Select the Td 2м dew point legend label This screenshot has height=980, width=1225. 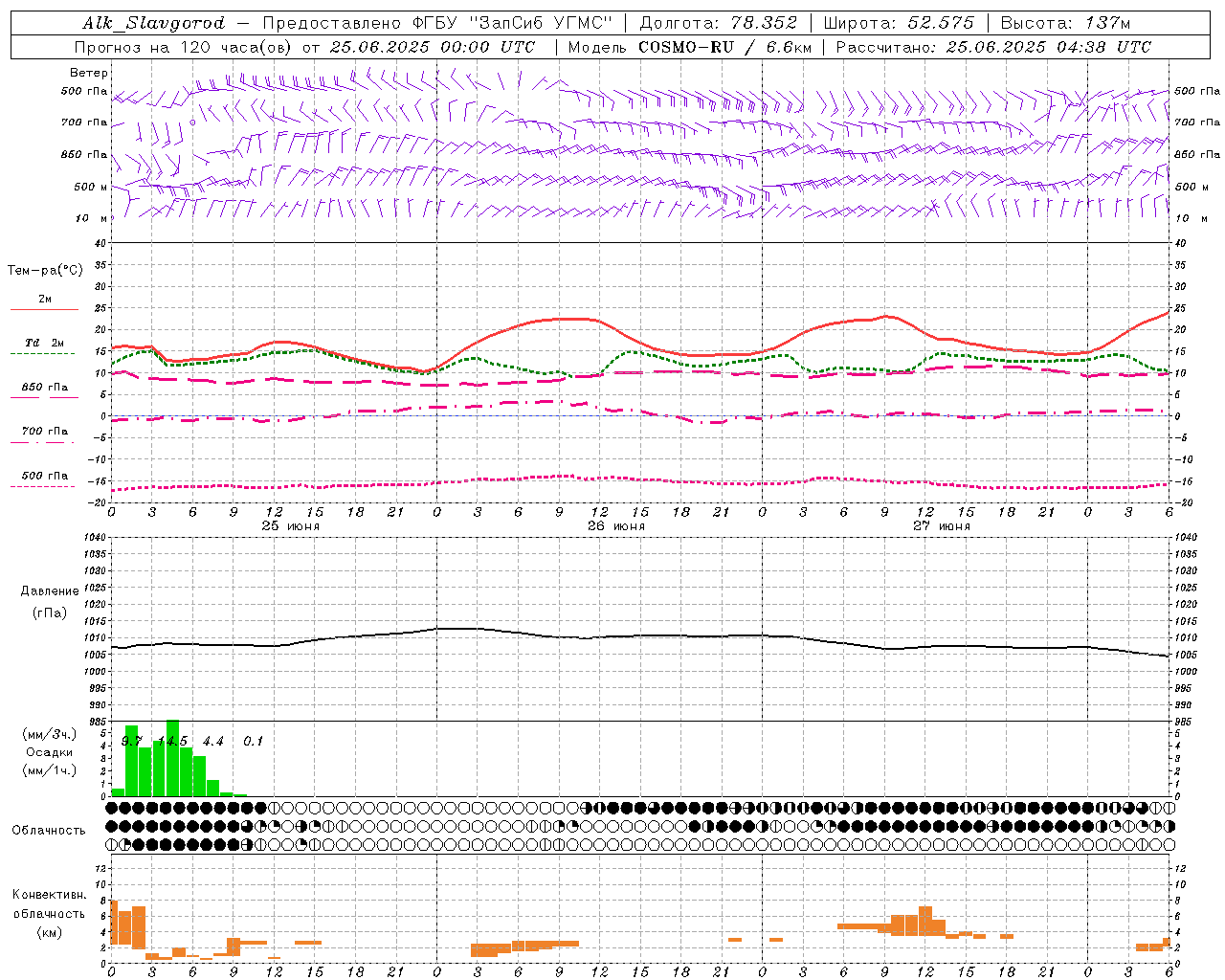pos(44,343)
